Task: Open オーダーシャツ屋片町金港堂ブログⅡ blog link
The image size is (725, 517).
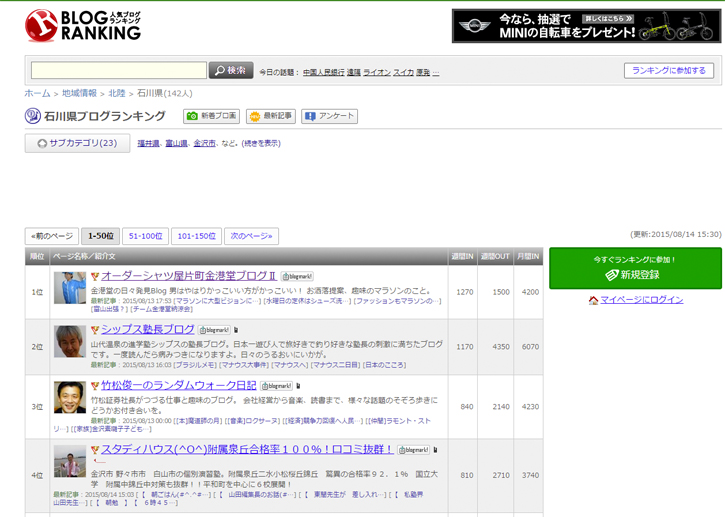Action: (x=184, y=275)
